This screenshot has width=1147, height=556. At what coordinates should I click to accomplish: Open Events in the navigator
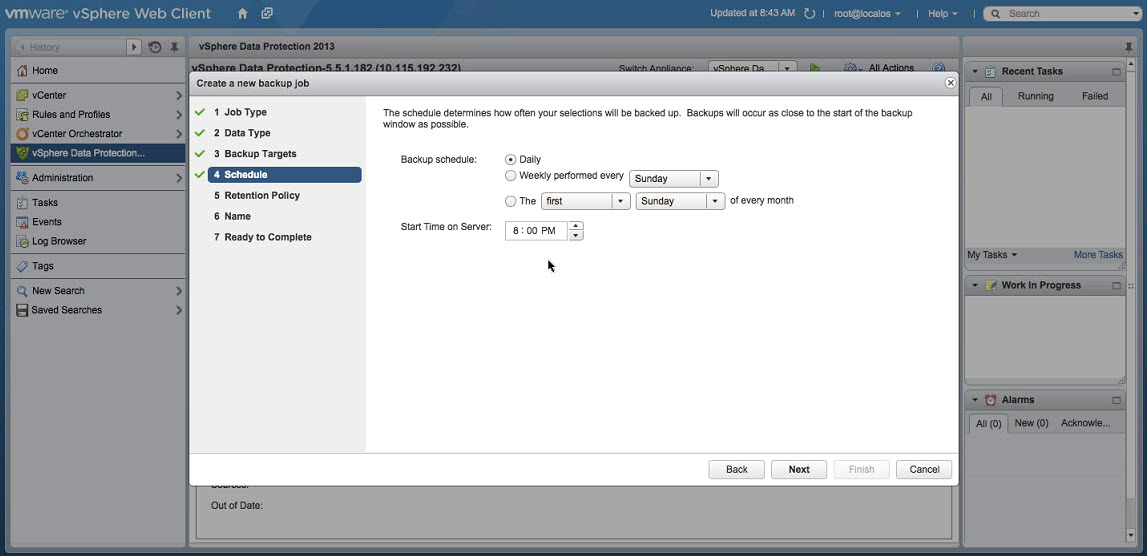tap(47, 222)
